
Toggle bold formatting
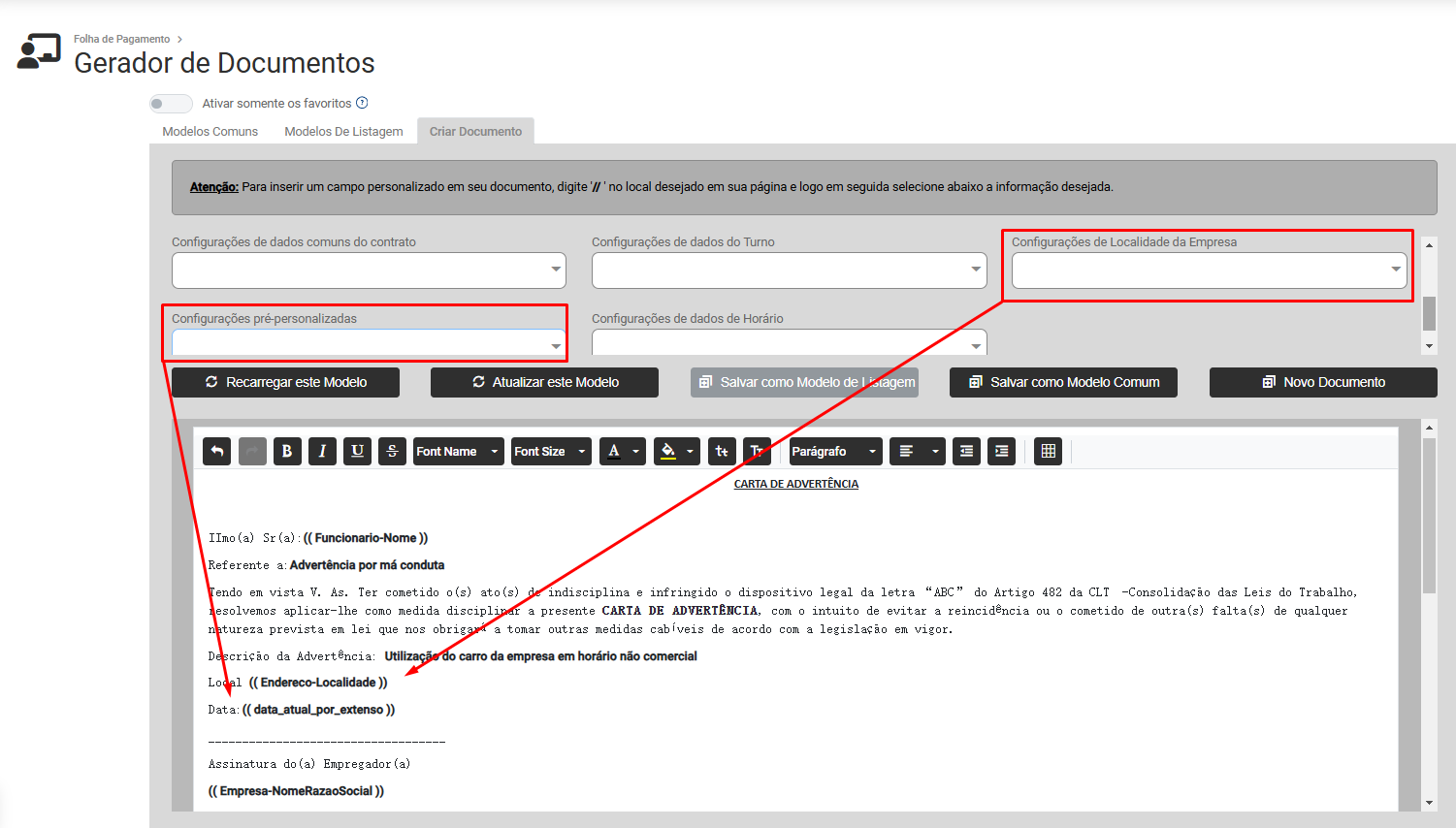pyautogui.click(x=287, y=451)
